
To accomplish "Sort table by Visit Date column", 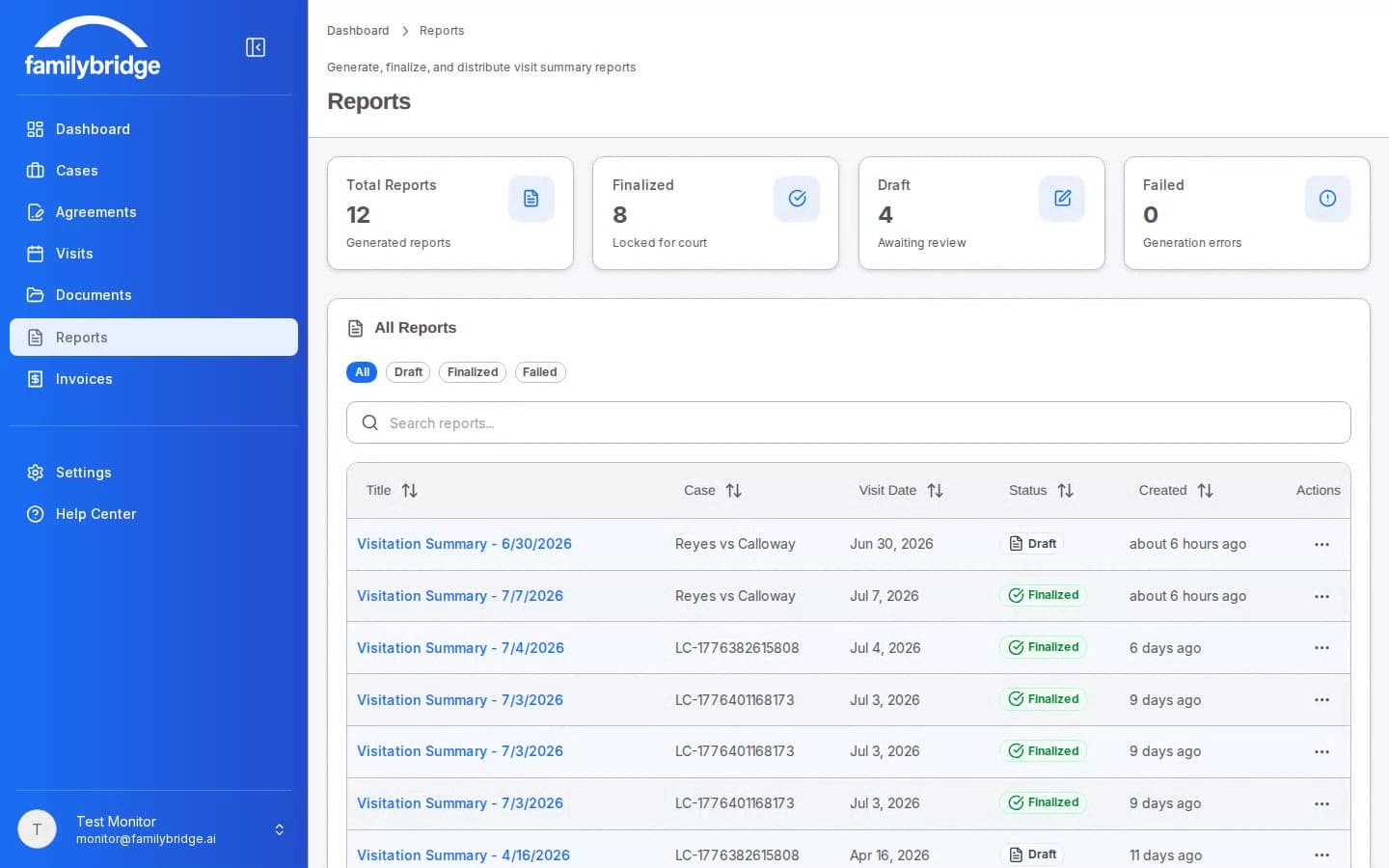I will coord(901,491).
